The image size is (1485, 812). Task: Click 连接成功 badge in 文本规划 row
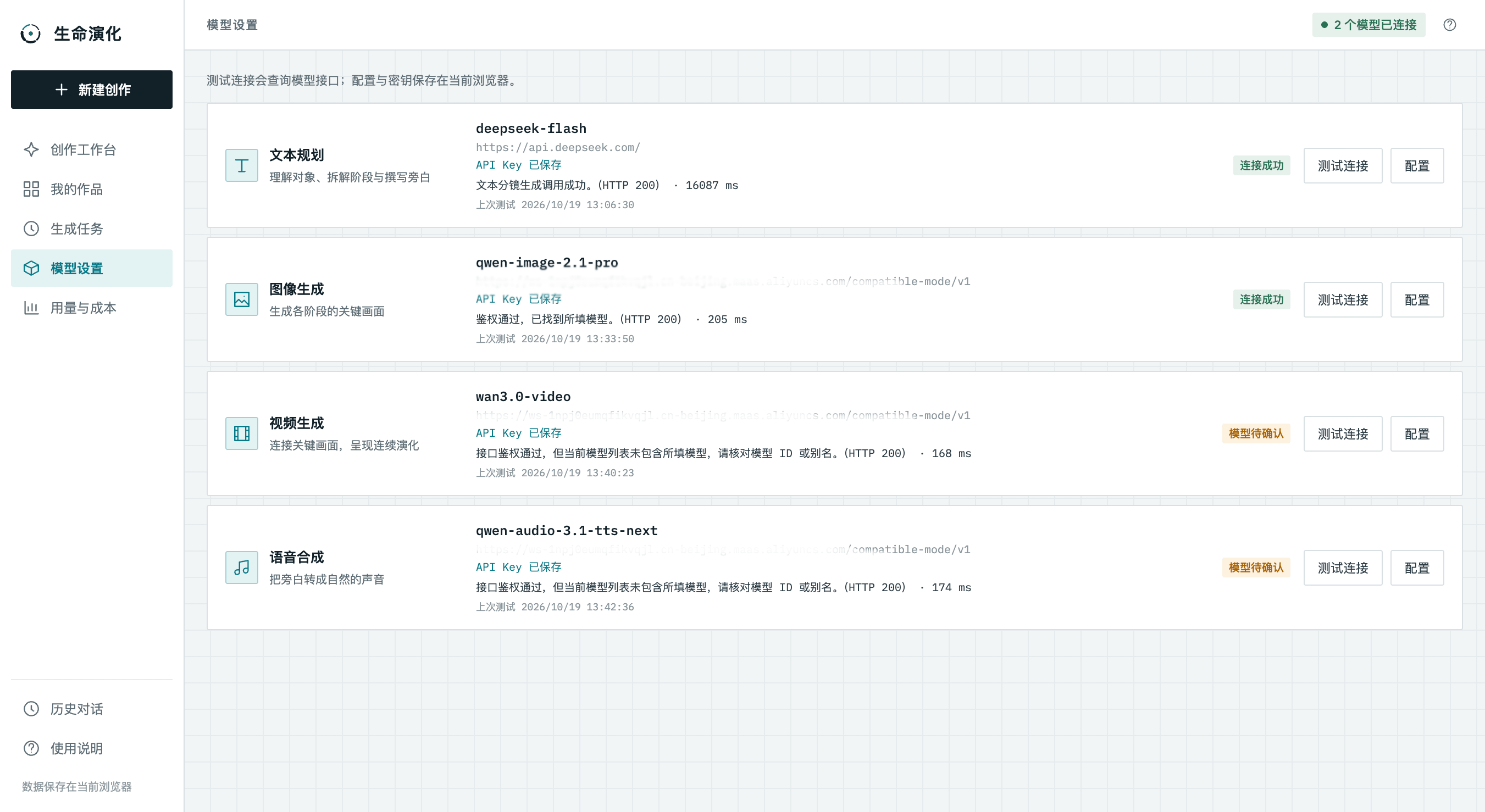pos(1261,165)
